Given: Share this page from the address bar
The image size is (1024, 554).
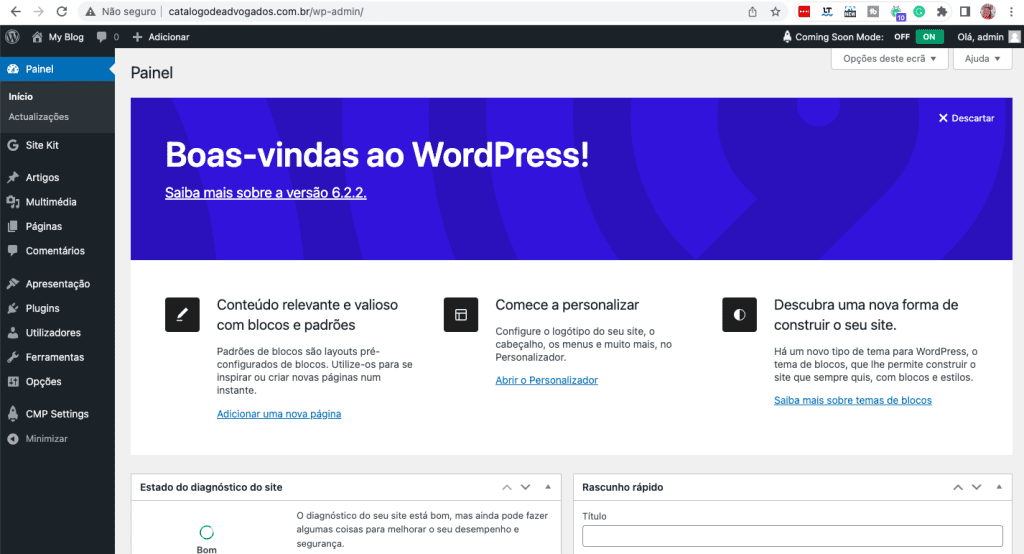Looking at the screenshot, I should coord(752,11).
